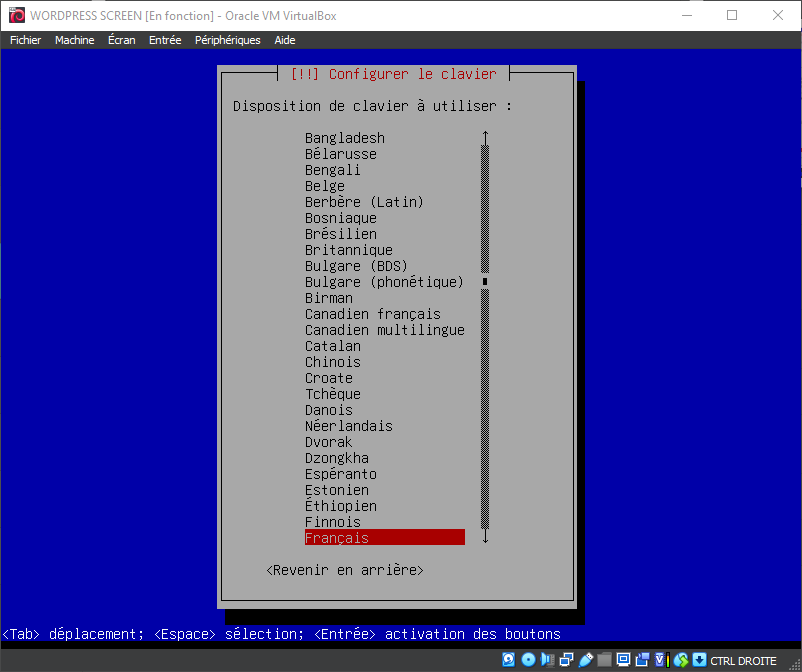
Task: Open the Écran menu
Action: tap(121, 40)
